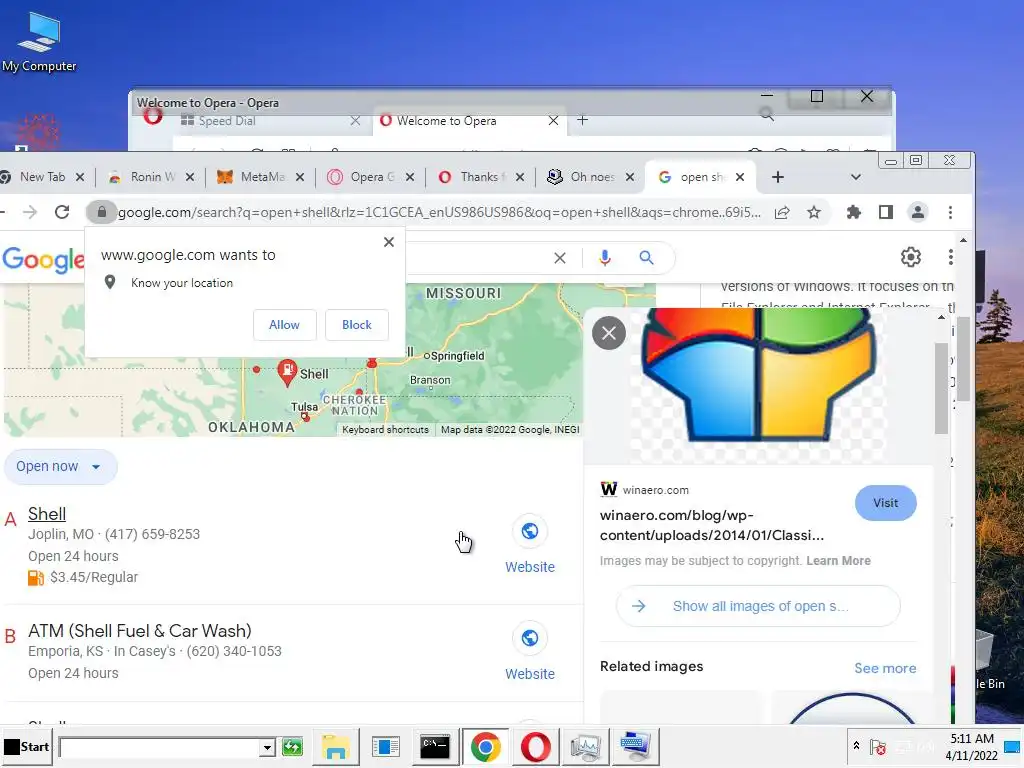The width and height of the screenshot is (1024, 768).
Task: Open Learn More copyright link
Action: click(x=838, y=561)
